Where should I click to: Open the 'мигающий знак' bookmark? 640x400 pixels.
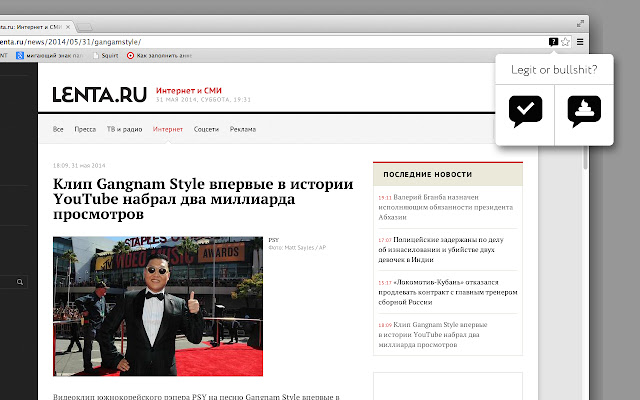click(49, 56)
